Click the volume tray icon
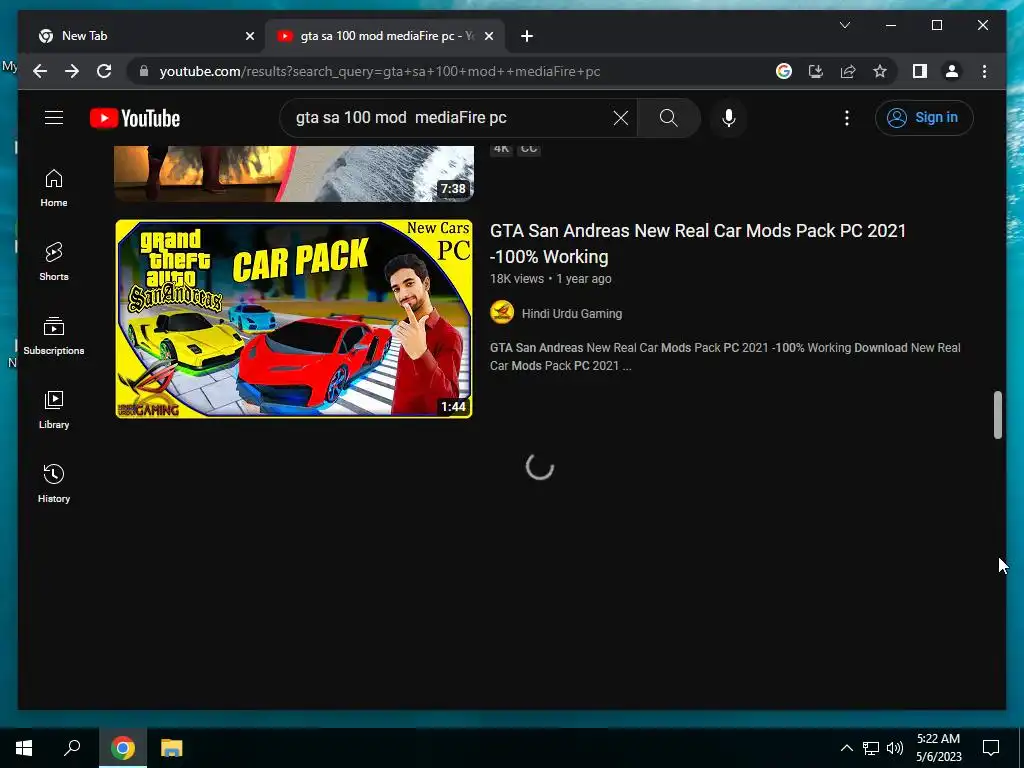The width and height of the screenshot is (1024, 768). click(895, 748)
